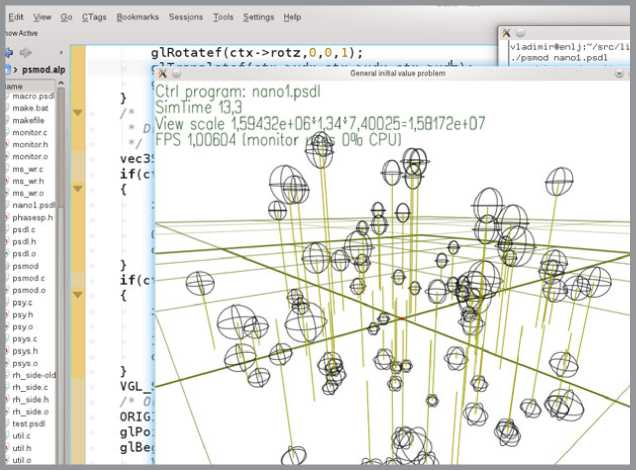Collapse code fold marker beside the comment block
The width and height of the screenshot is (636, 470).
tap(77, 112)
